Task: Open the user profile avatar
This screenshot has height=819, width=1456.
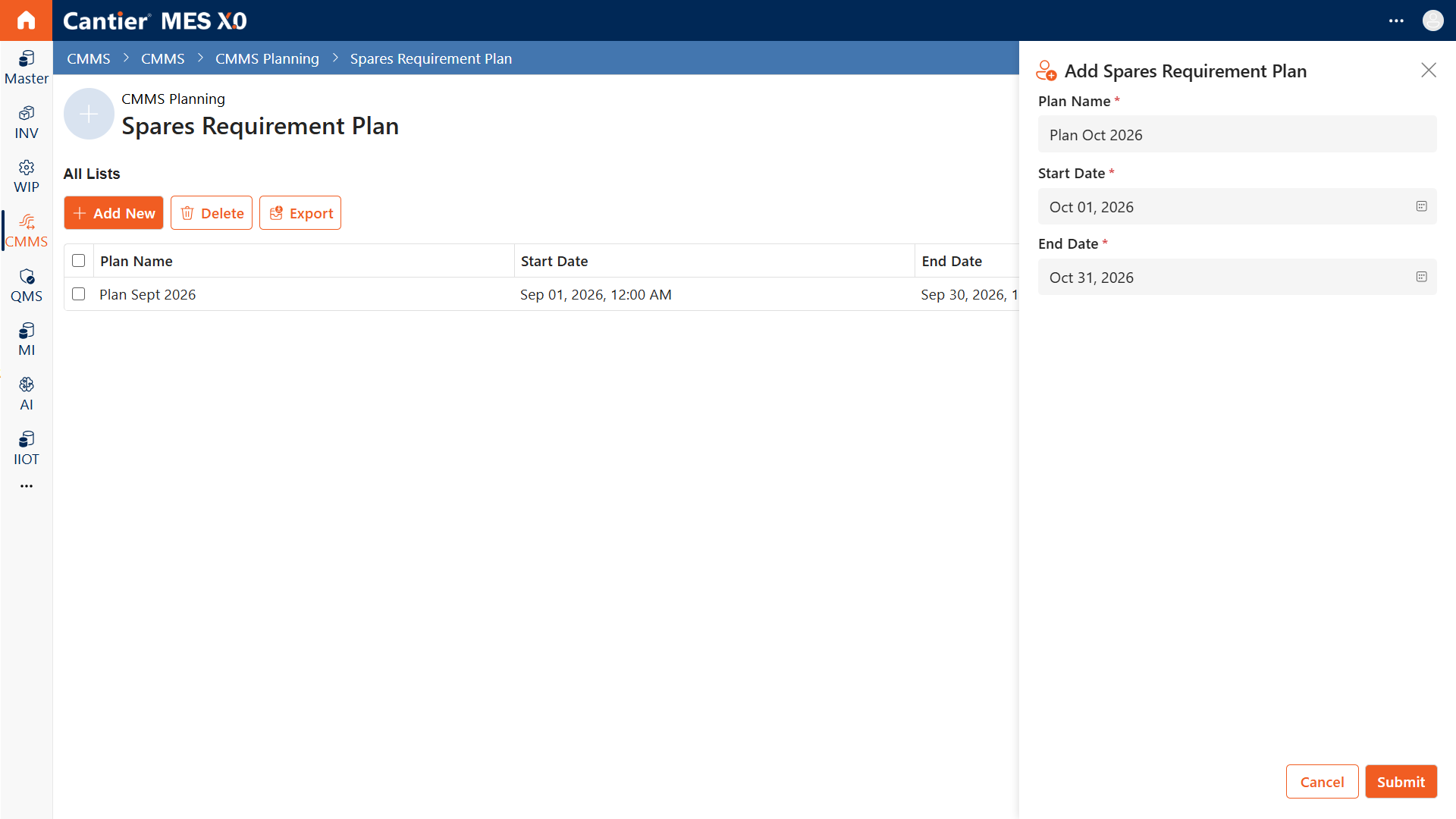Action: coord(1433,20)
